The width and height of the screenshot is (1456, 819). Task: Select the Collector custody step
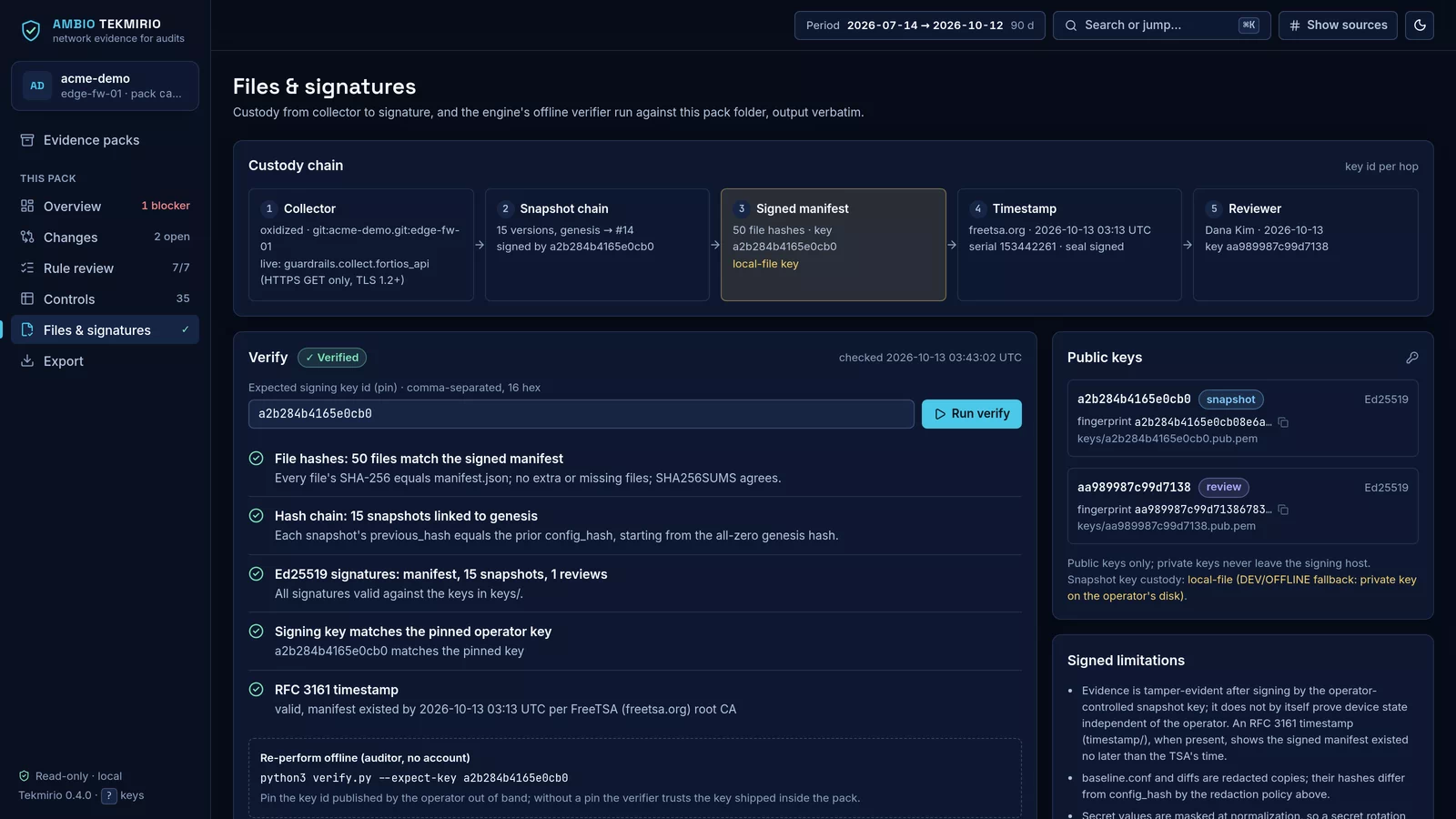pos(361,245)
